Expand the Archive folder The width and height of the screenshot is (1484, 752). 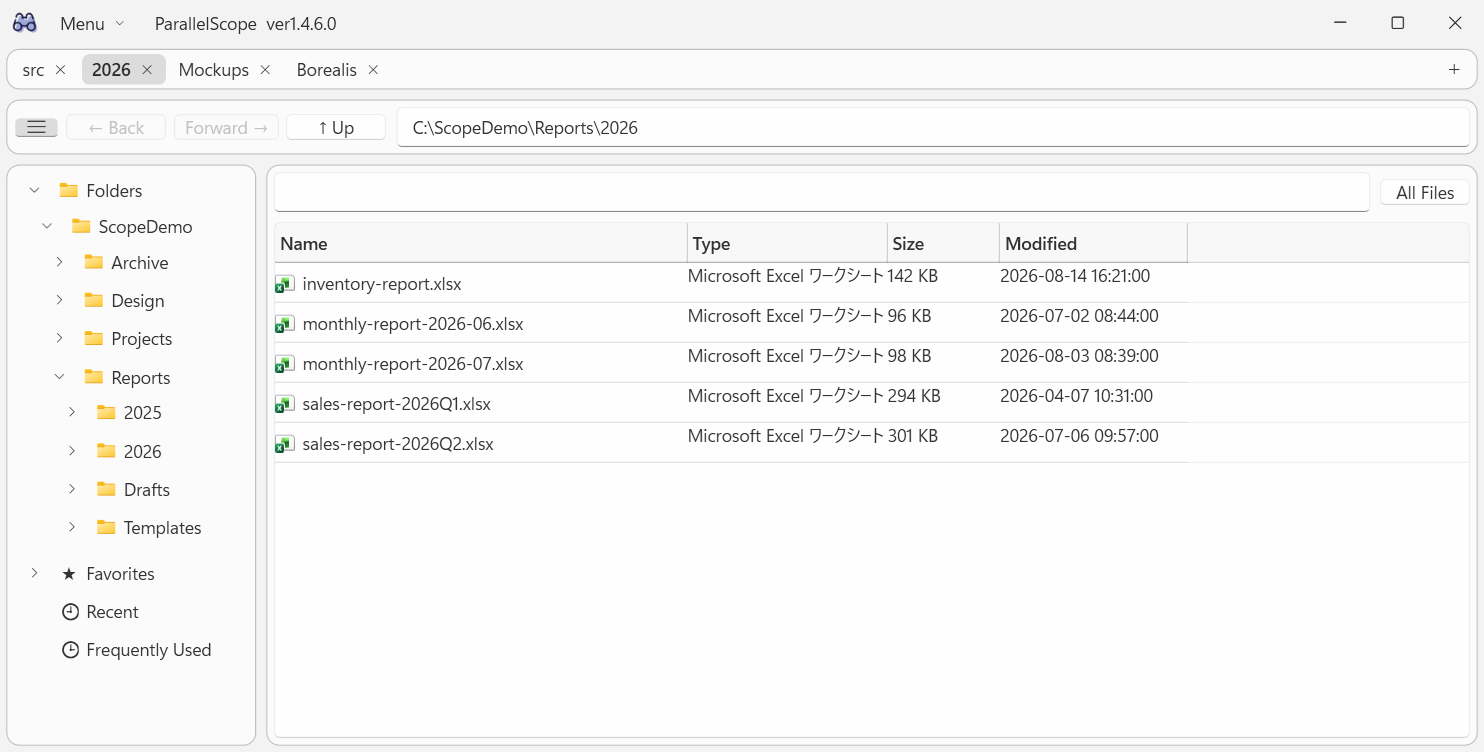pyautogui.click(x=60, y=262)
